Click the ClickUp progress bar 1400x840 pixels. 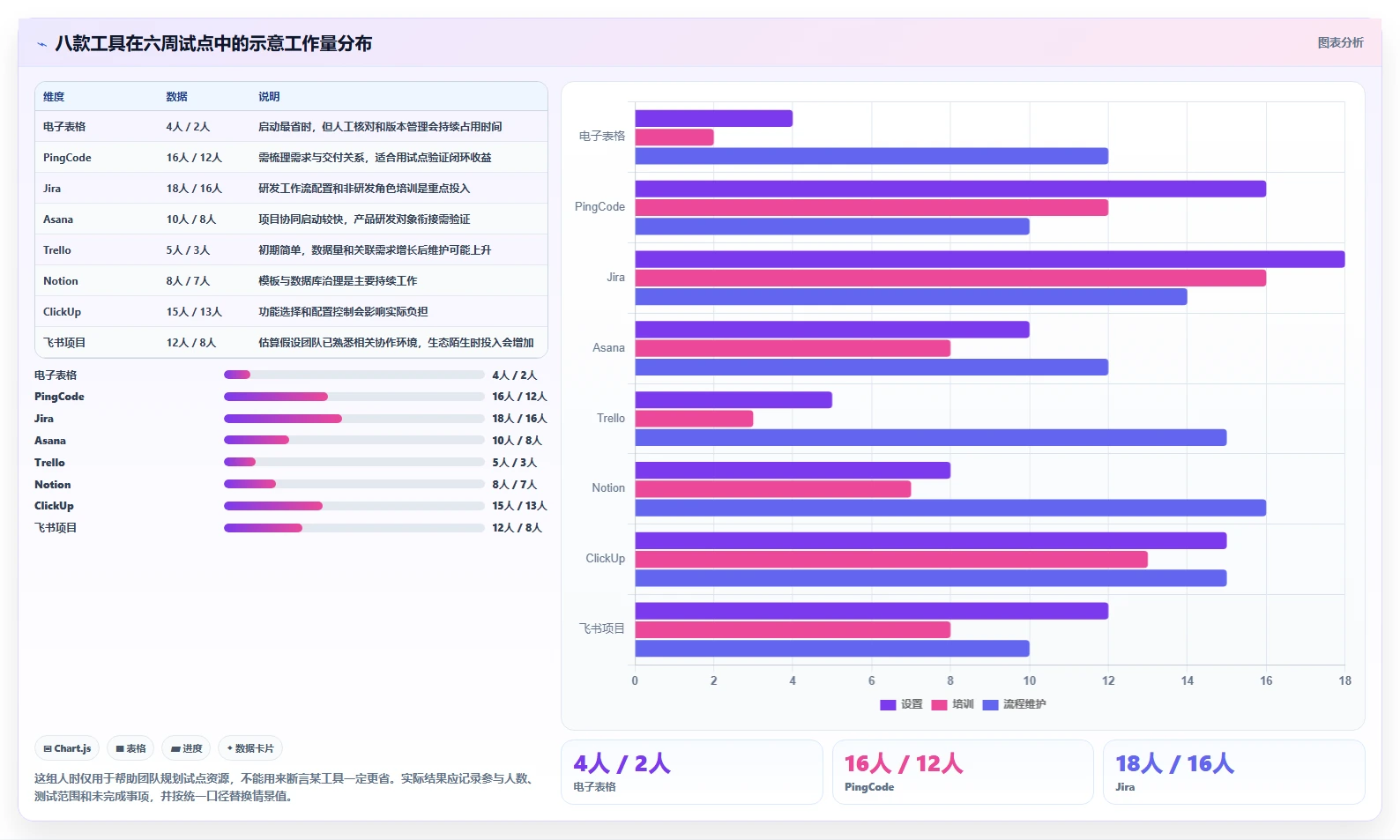(354, 506)
